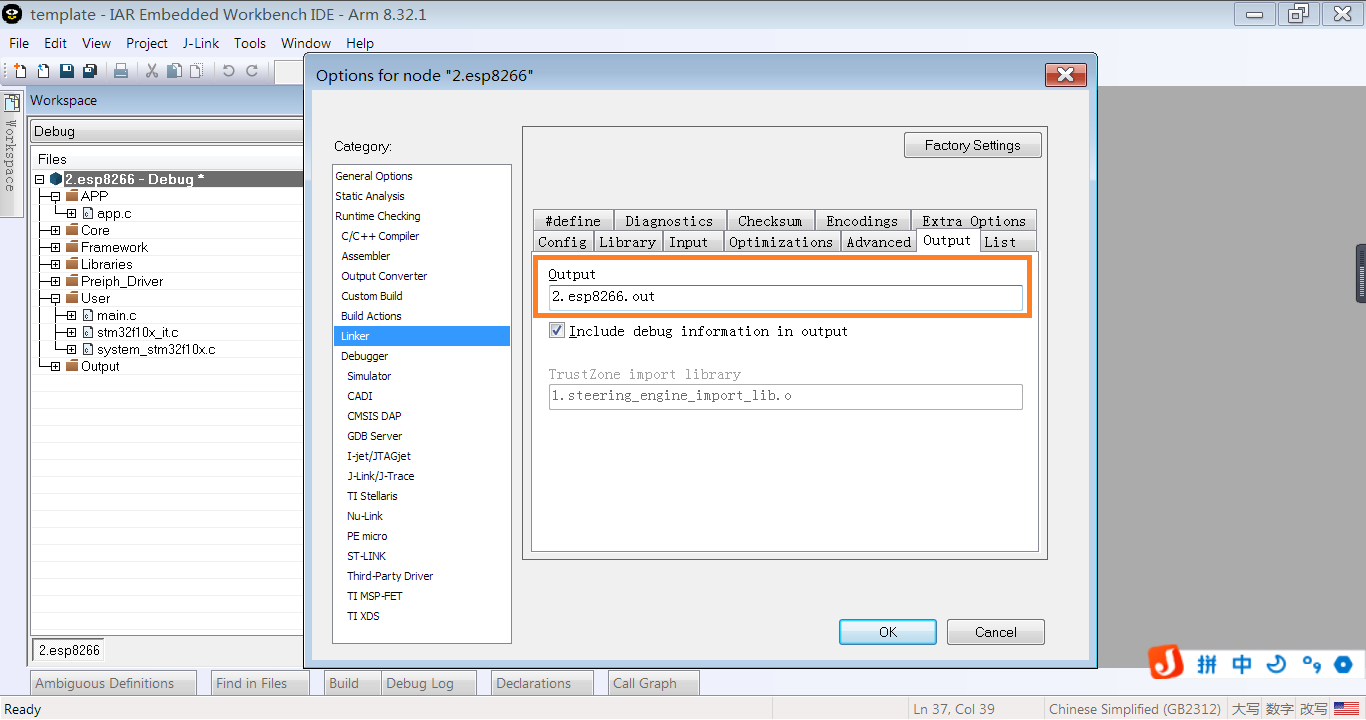The width and height of the screenshot is (1366, 720).
Task: Open the J-Link menu
Action: point(201,43)
